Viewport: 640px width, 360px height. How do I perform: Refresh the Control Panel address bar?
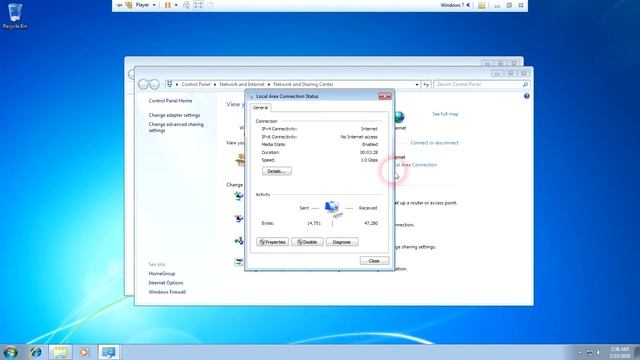[x=426, y=84]
